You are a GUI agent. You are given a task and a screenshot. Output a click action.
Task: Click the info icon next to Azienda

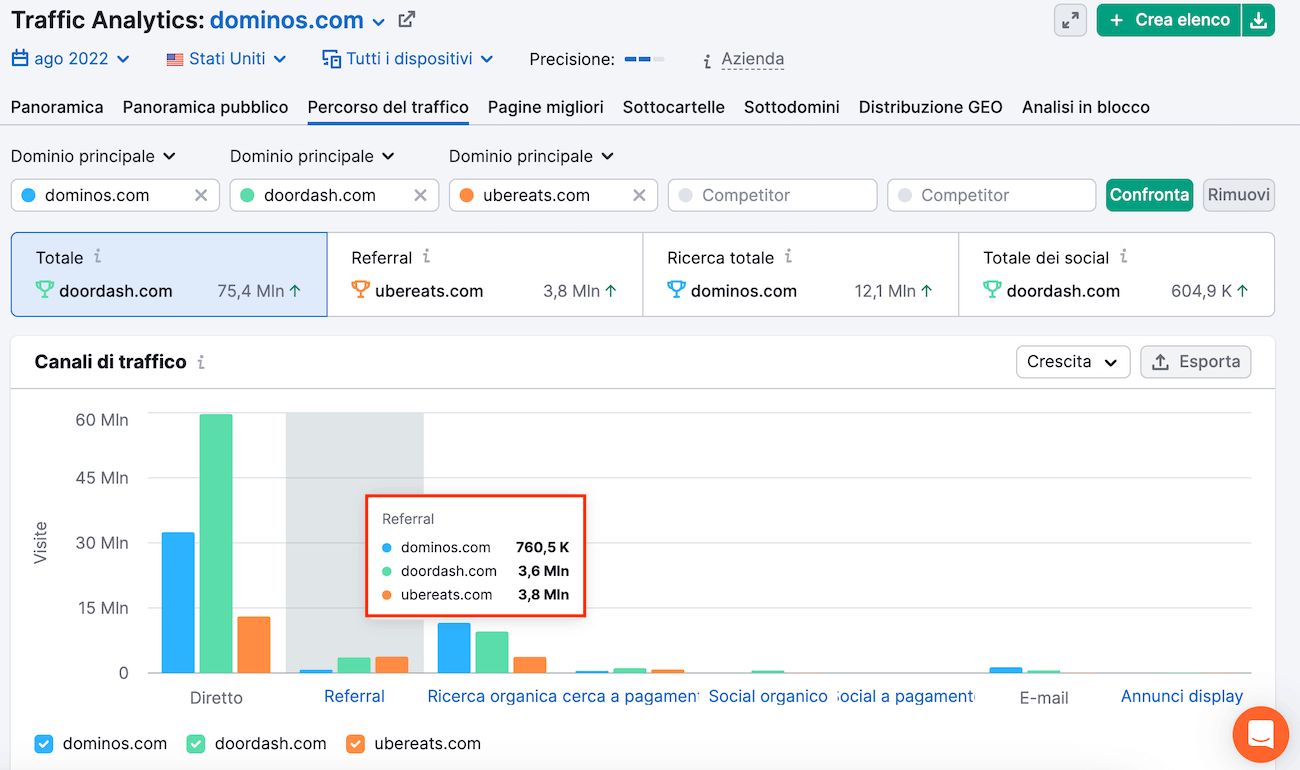coord(707,60)
